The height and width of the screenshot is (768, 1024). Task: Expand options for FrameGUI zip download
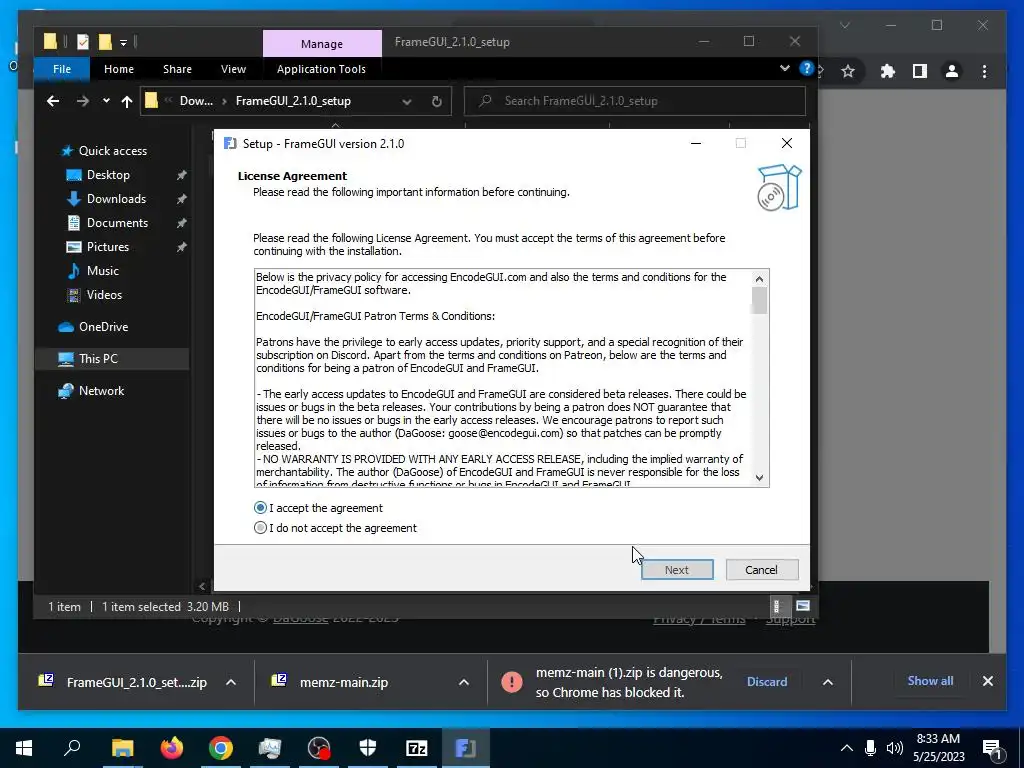231,682
